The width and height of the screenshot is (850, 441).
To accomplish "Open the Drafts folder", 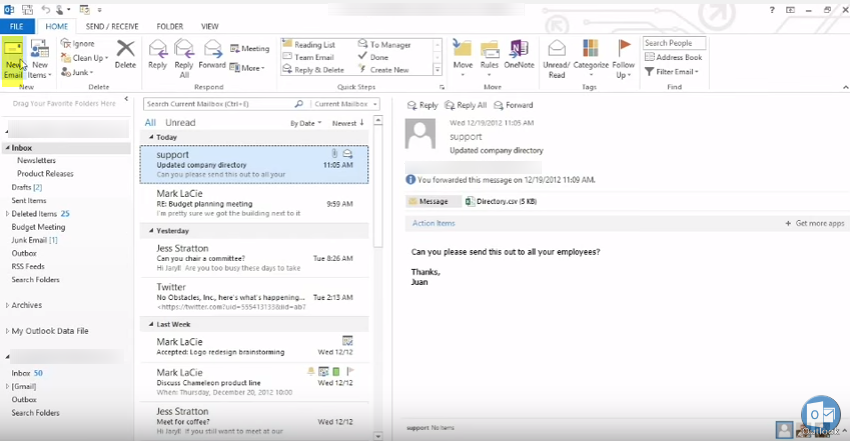I will (27, 187).
